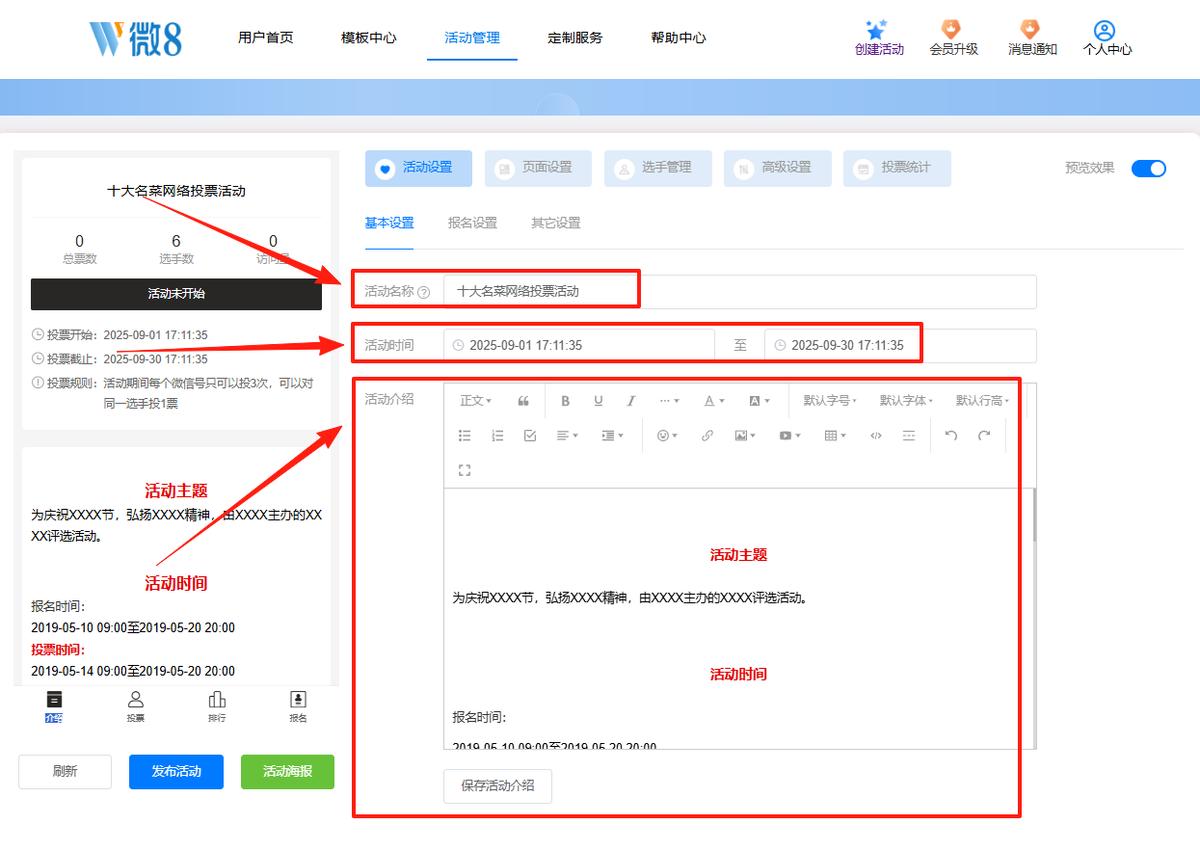This screenshot has height=848, width=1200.
Task: Click the help icon beside 活动名称
Action: pyautogui.click(x=424, y=292)
